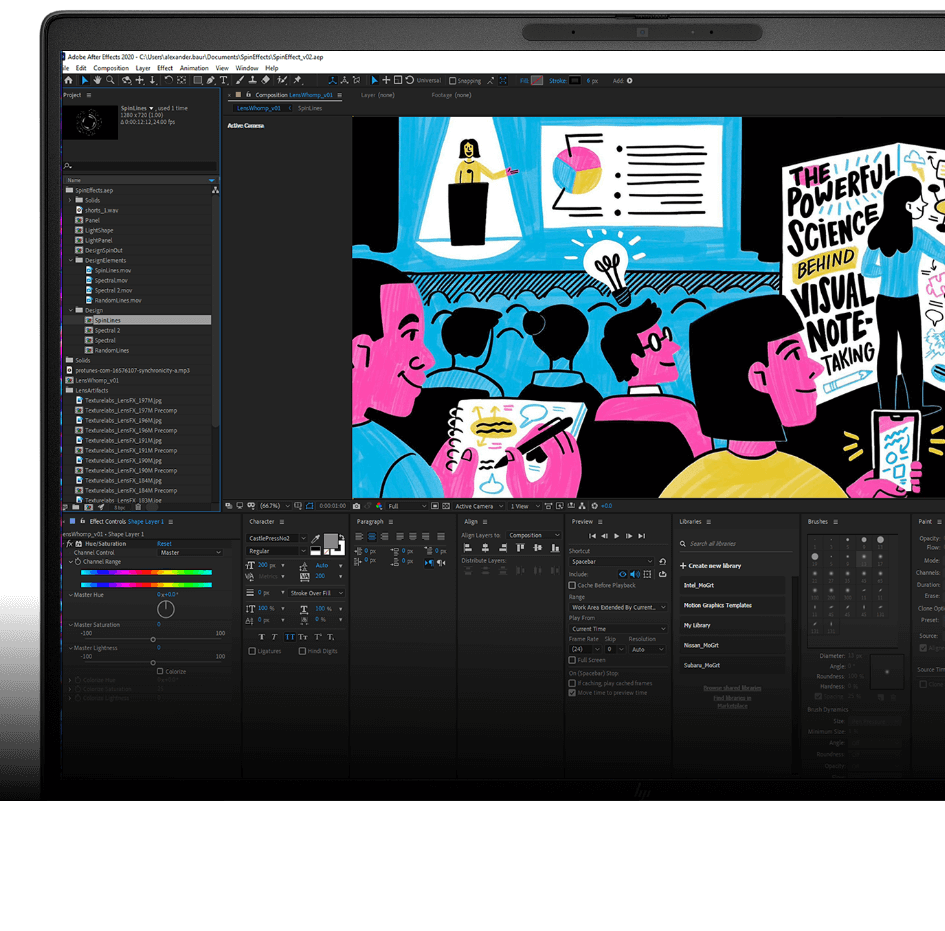Enable Full Screen preview
The width and height of the screenshot is (945, 931).
pos(572,660)
